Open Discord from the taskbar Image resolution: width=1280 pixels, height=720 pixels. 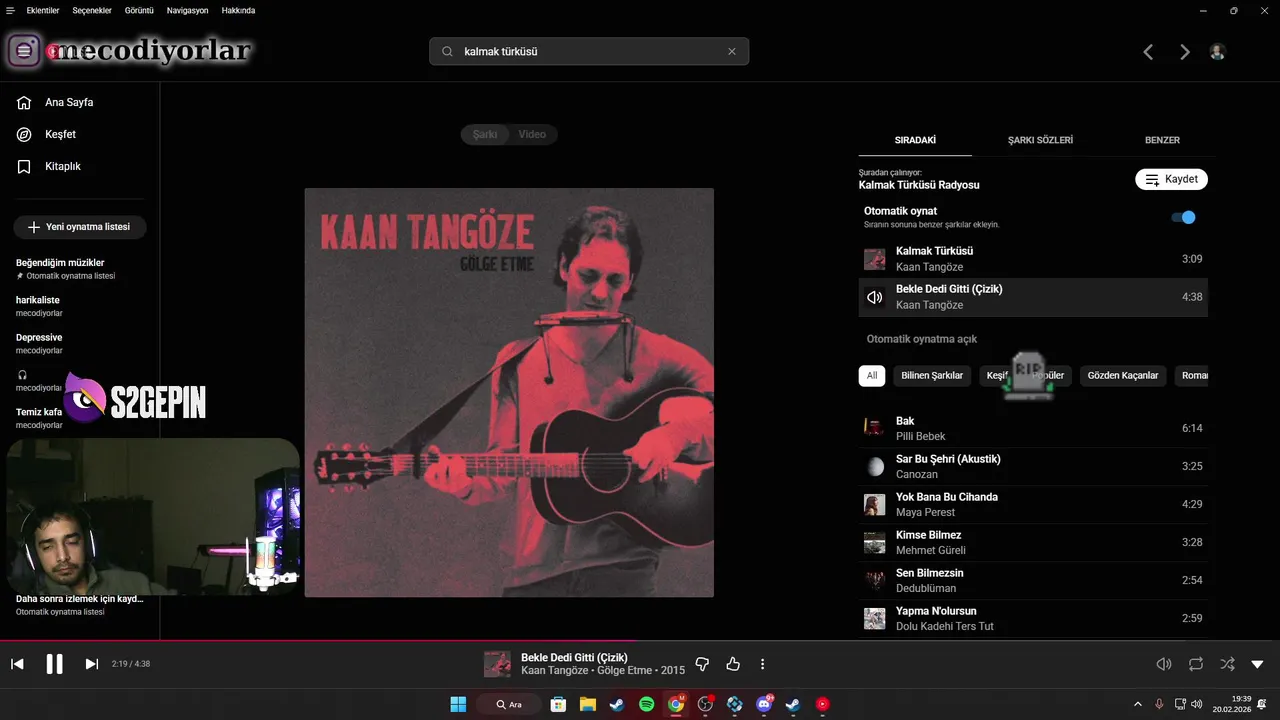(x=764, y=704)
